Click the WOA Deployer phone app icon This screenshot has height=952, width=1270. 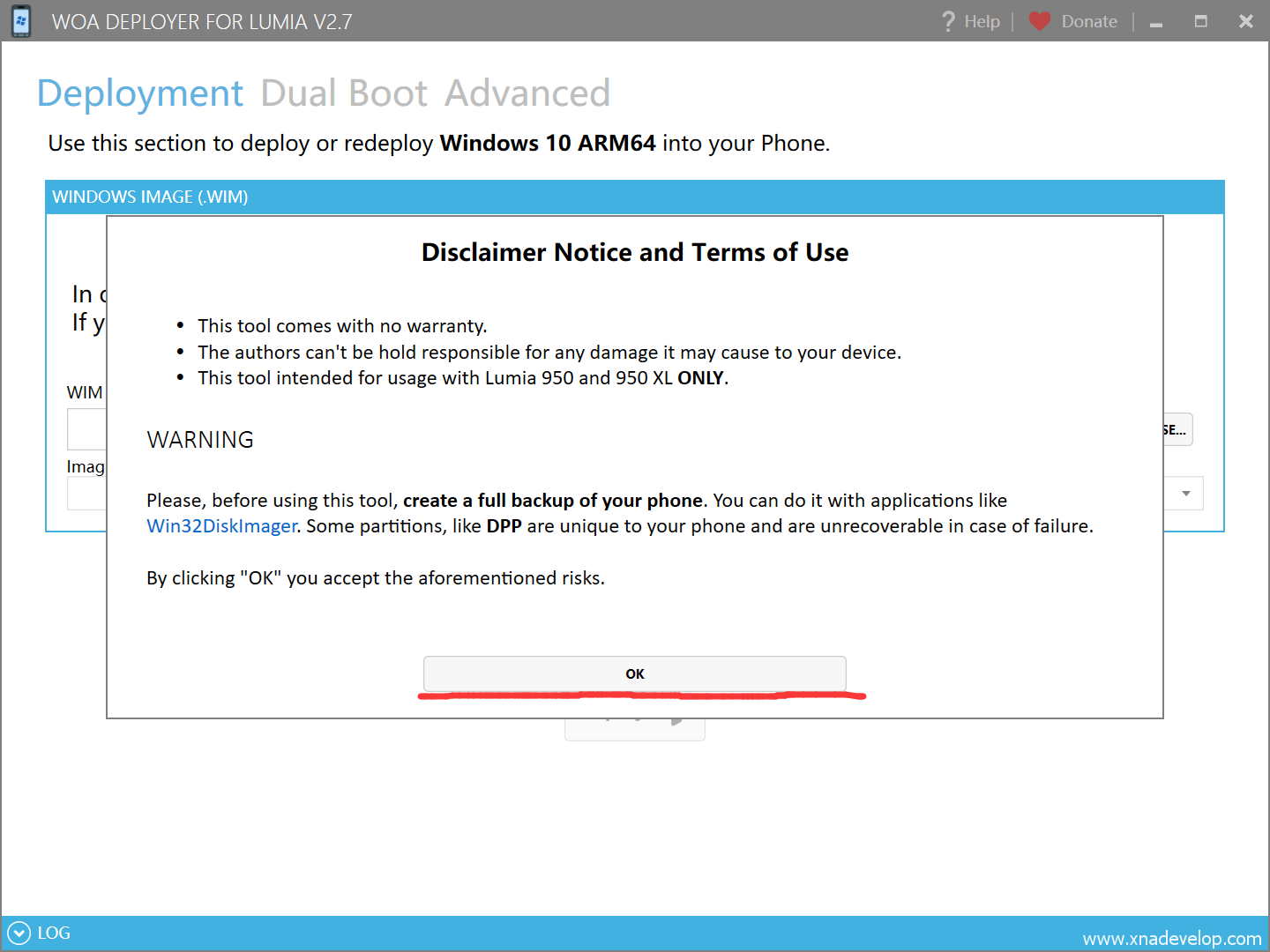click(x=21, y=21)
